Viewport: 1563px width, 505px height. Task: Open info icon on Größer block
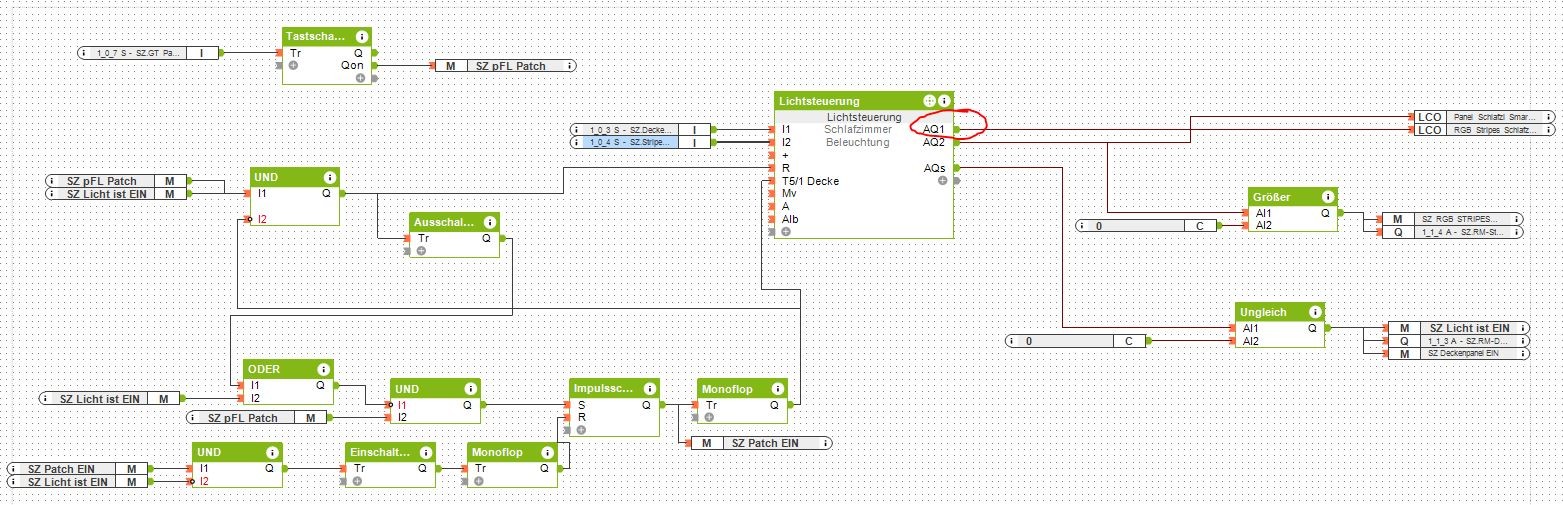(1326, 197)
